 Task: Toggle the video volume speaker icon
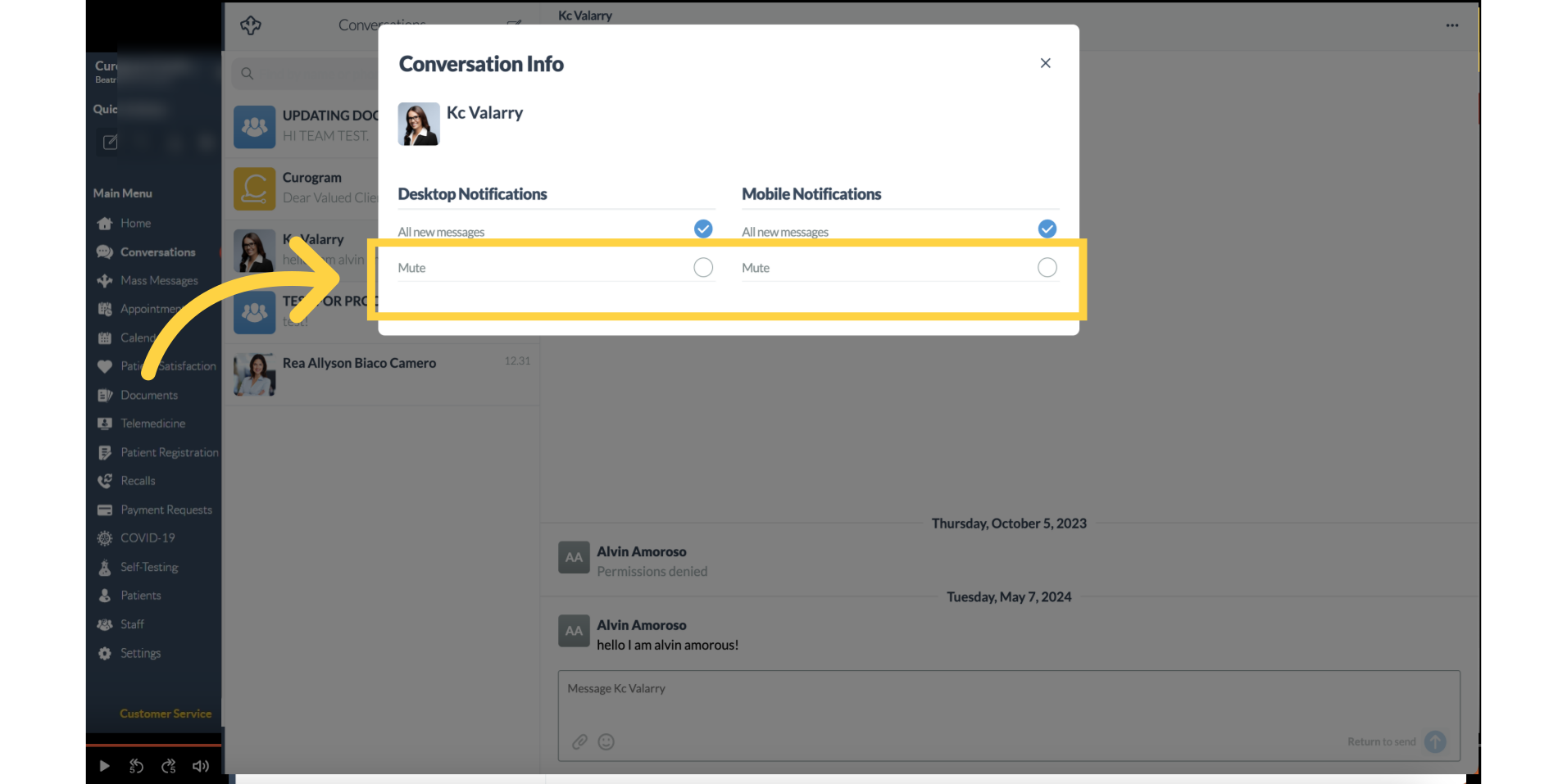click(201, 766)
